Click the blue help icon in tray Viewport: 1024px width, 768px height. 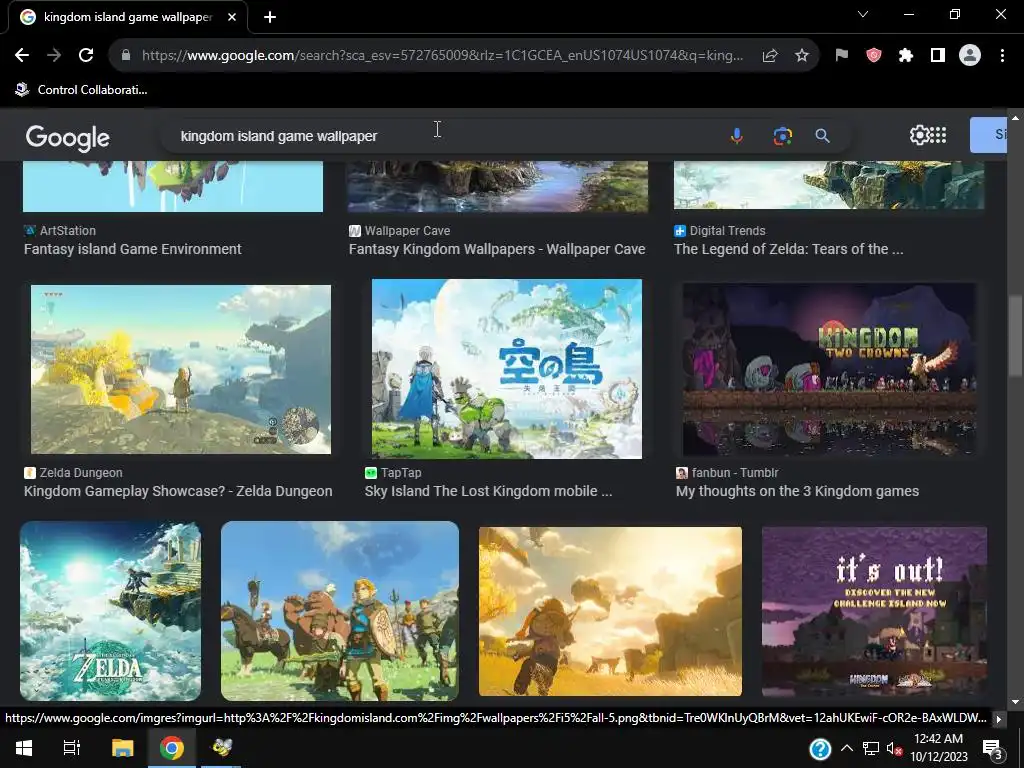(820, 748)
